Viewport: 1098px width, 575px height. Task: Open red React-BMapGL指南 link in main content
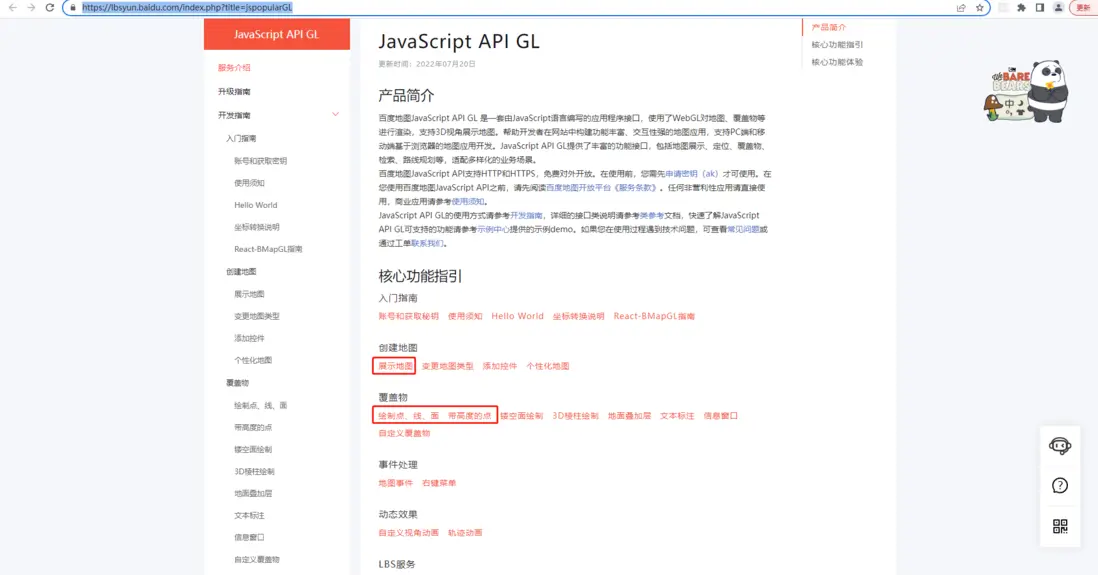pyautogui.click(x=654, y=317)
